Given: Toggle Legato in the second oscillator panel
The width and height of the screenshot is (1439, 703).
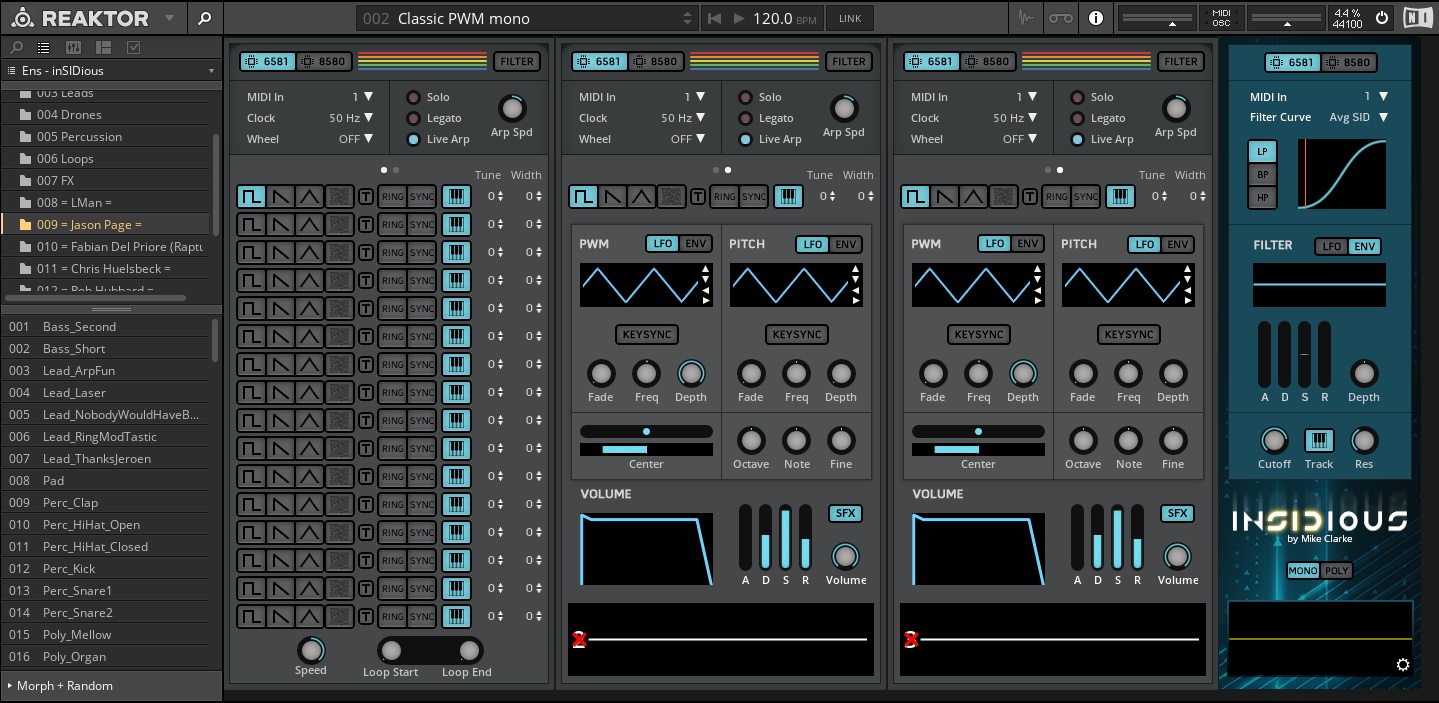Looking at the screenshot, I should 745,118.
